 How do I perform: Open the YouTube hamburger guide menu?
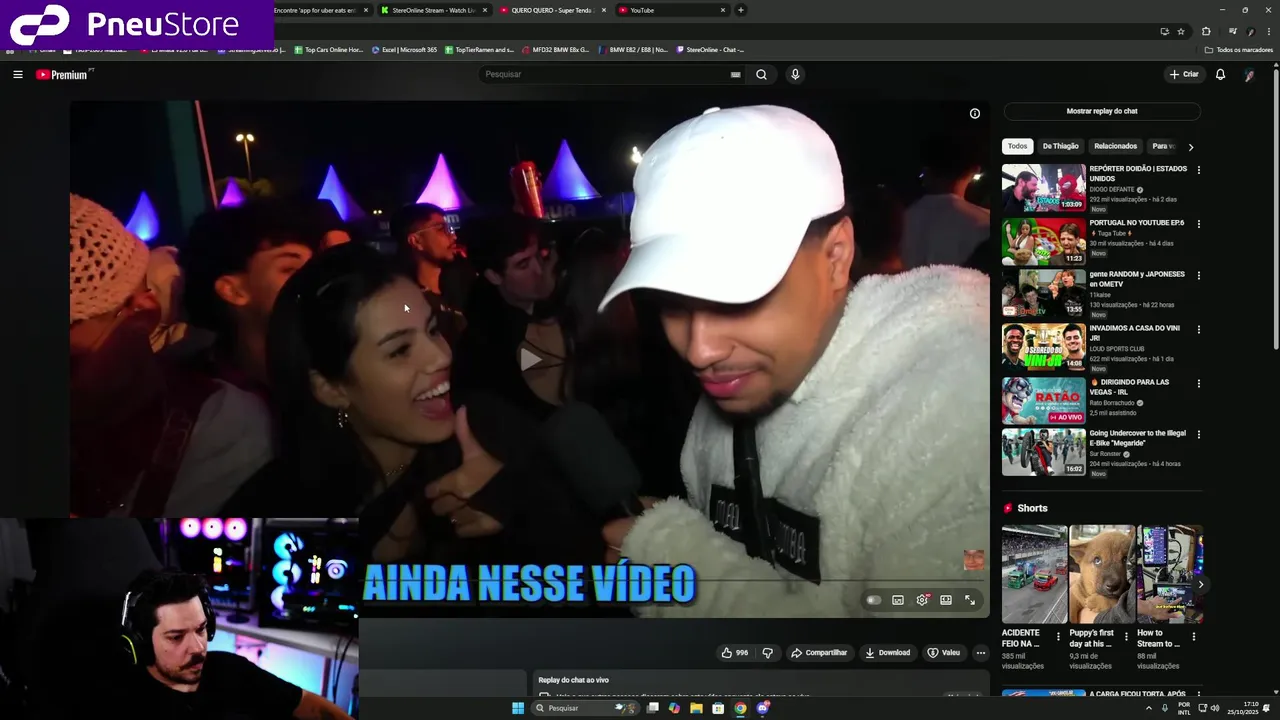[17, 74]
